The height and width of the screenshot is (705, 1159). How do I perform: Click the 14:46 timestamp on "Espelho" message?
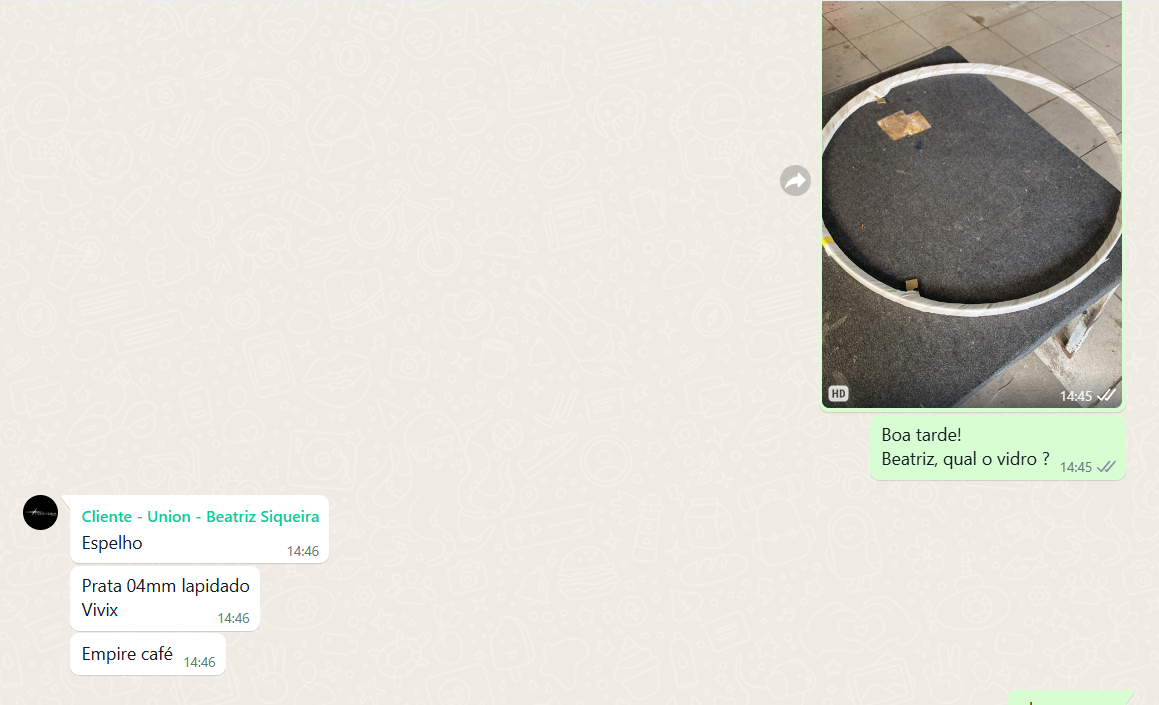(x=303, y=551)
